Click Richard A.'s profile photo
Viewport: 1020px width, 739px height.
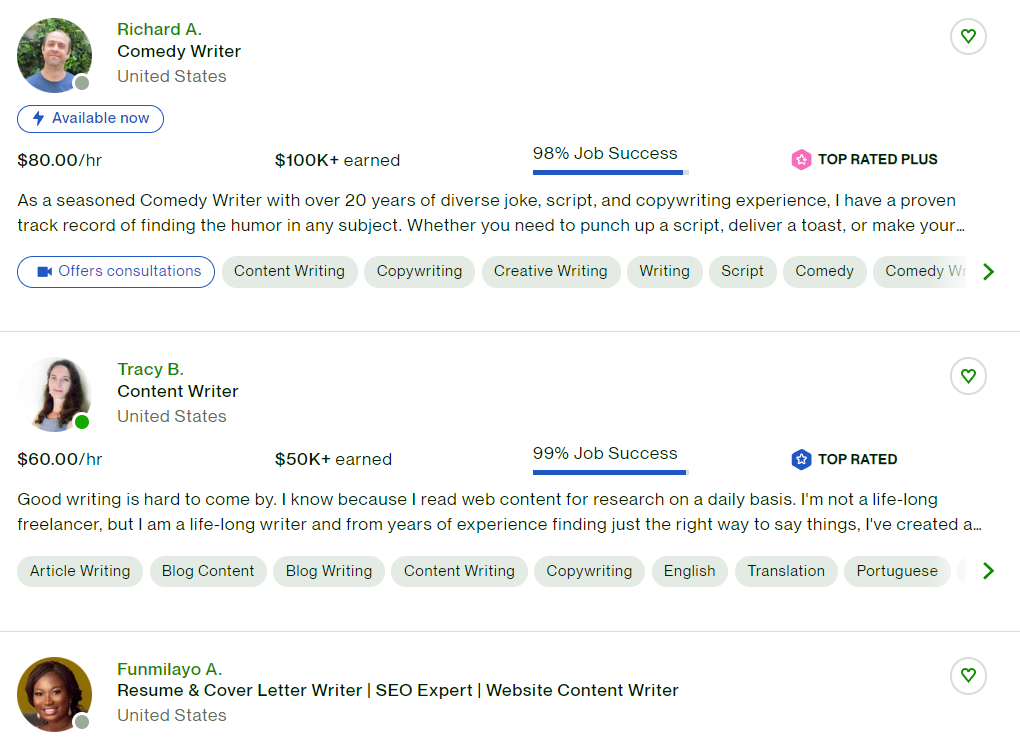coord(54,55)
